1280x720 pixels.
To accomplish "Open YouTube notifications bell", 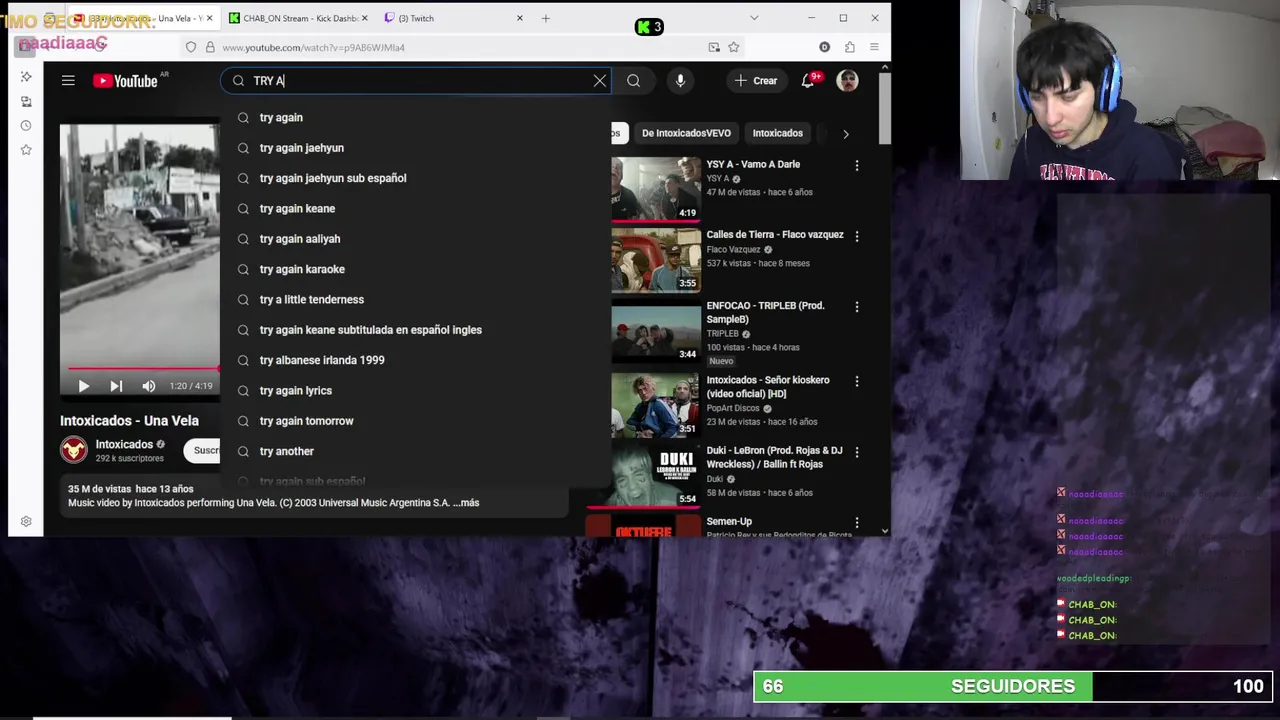I will pyautogui.click(x=808, y=81).
